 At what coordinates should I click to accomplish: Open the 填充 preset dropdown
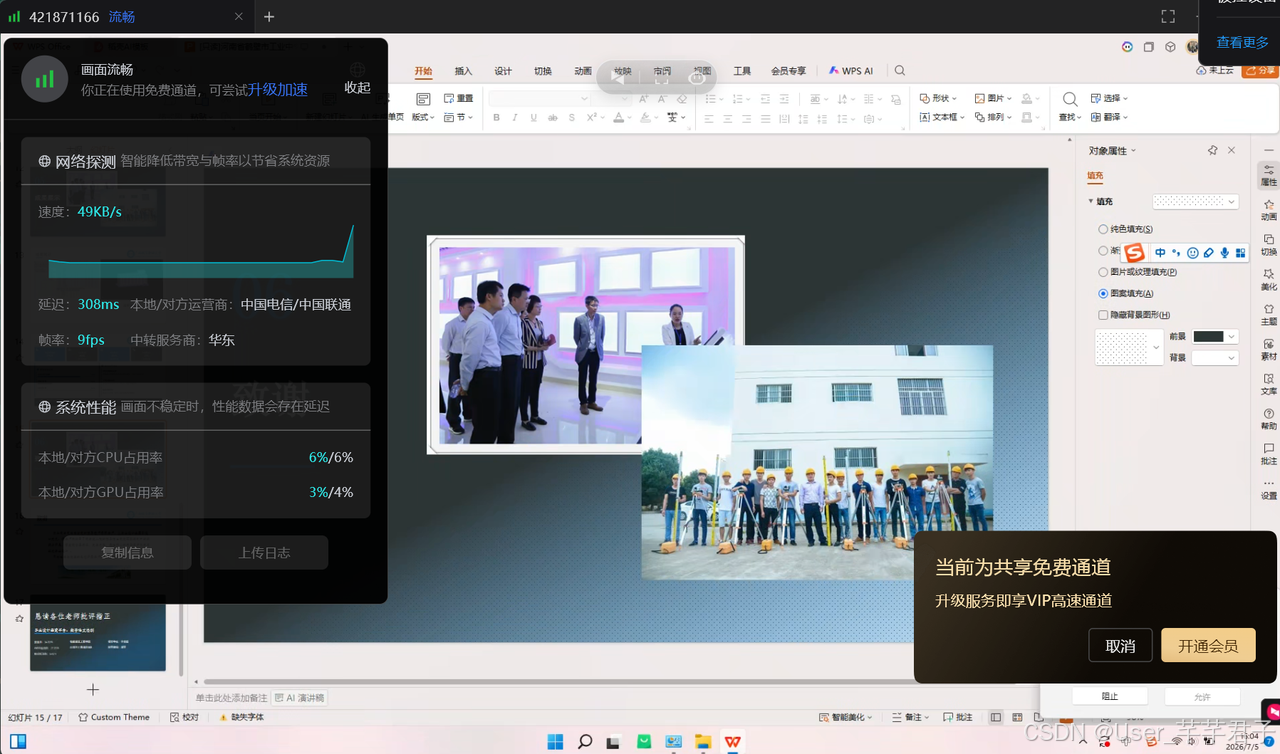click(x=1195, y=202)
